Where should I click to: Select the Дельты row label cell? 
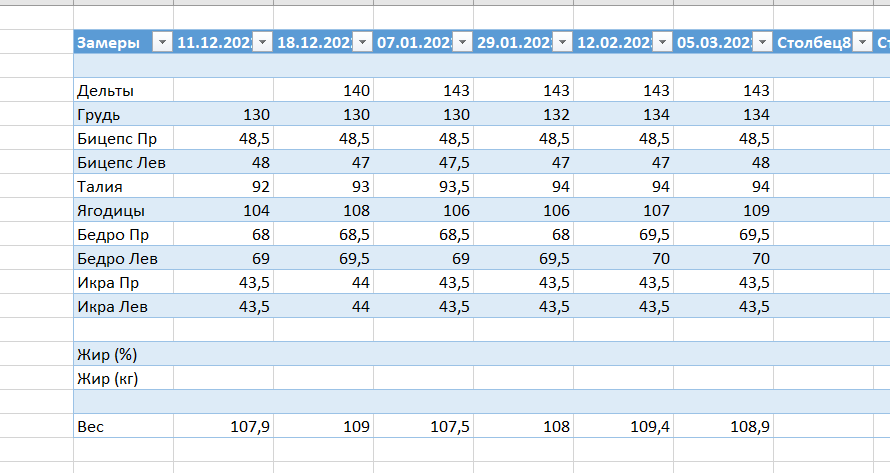tap(123, 91)
